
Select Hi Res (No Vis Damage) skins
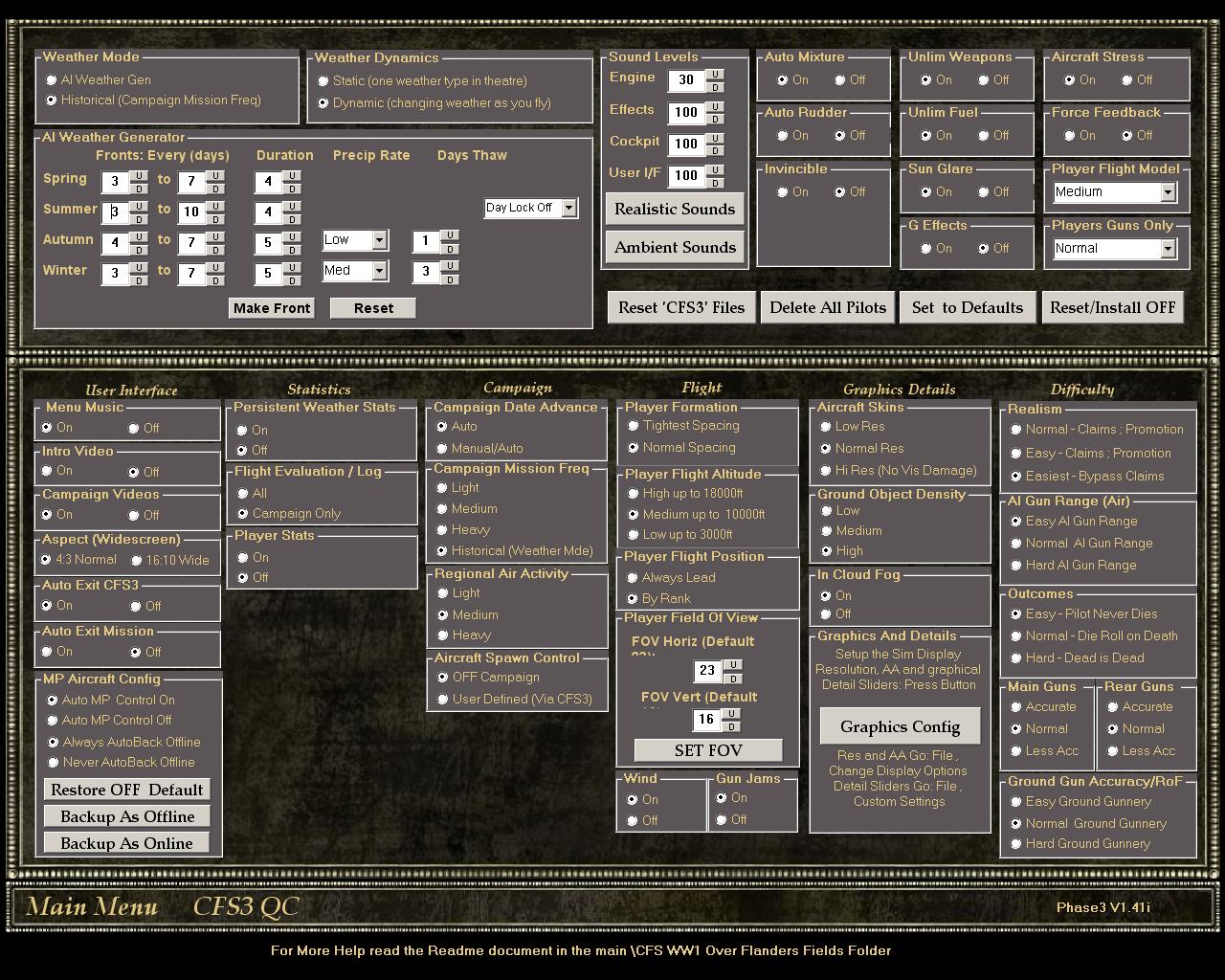click(825, 471)
